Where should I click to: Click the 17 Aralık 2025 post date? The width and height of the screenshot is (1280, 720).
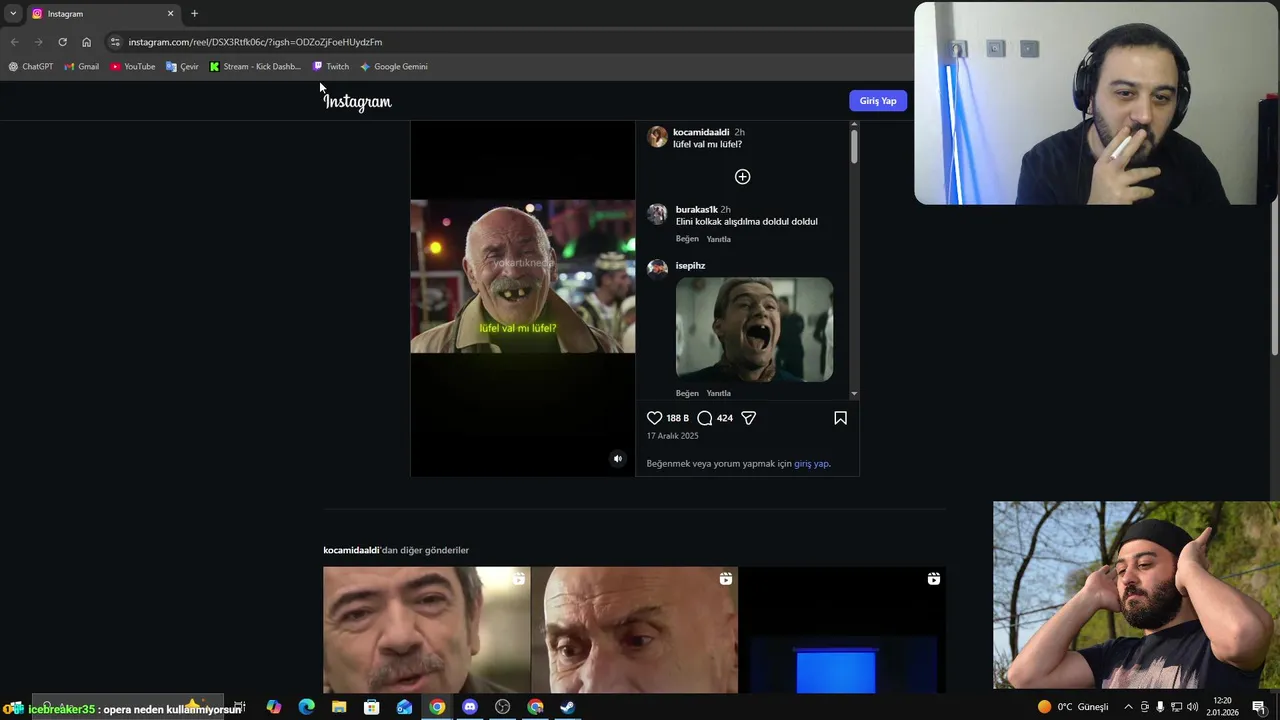click(673, 436)
